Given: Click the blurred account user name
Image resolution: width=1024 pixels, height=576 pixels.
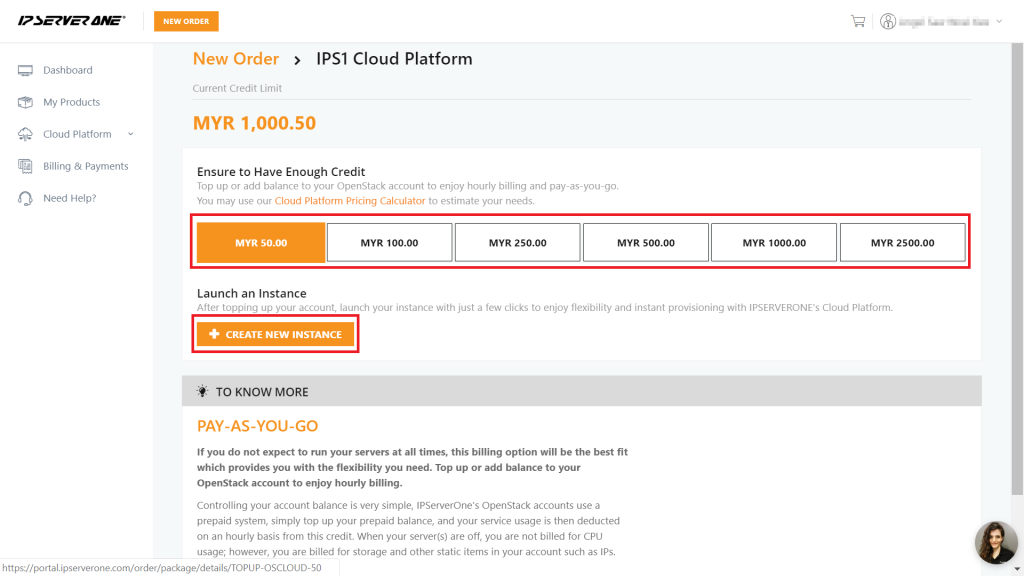Looking at the screenshot, I should click(944, 22).
